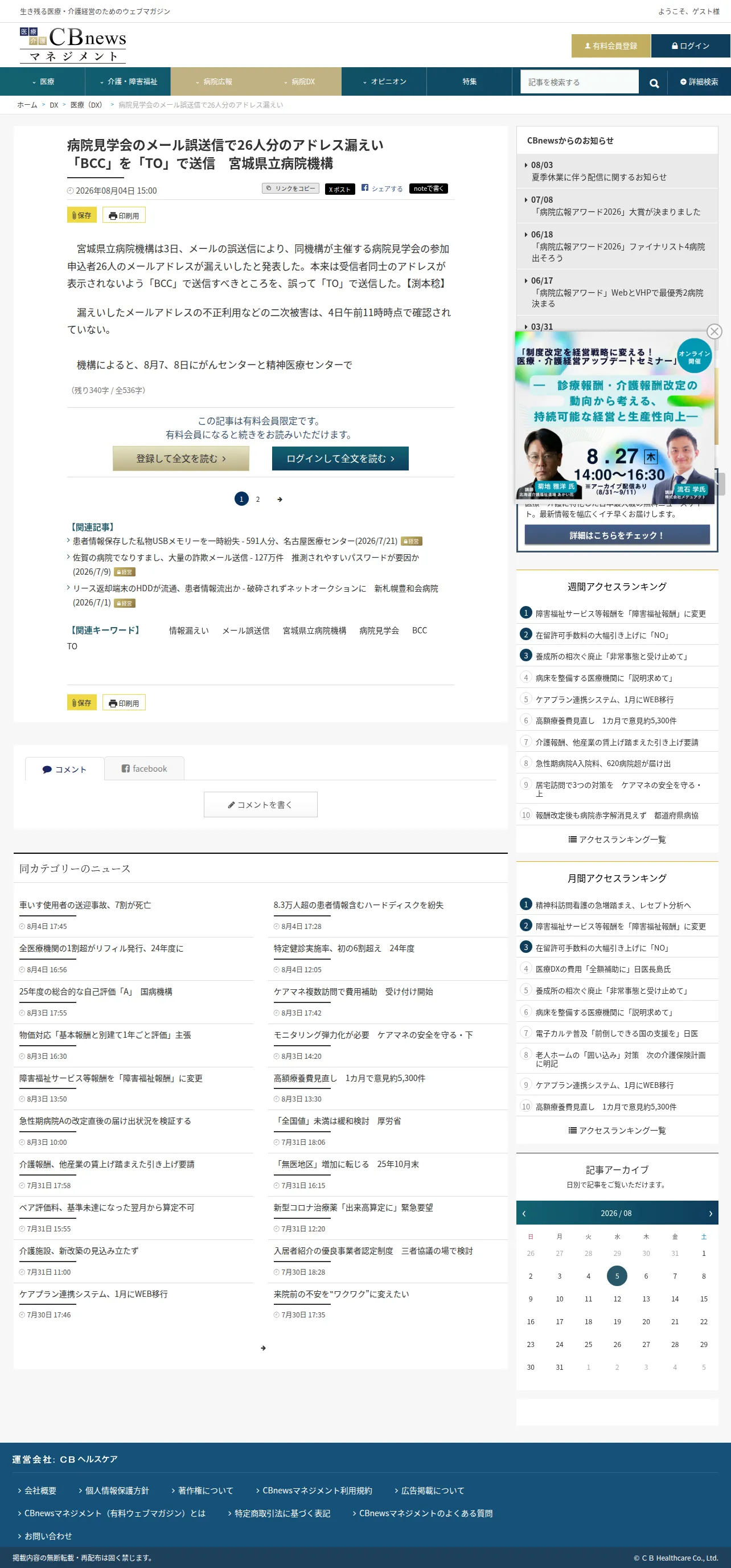The width and height of the screenshot is (731, 1568).
Task: Open the seminar banner image
Action: (x=615, y=416)
